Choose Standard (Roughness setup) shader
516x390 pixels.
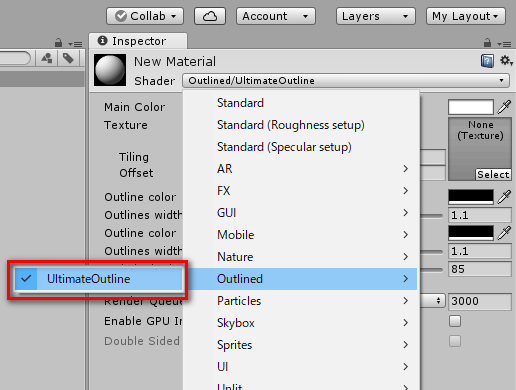point(300,125)
